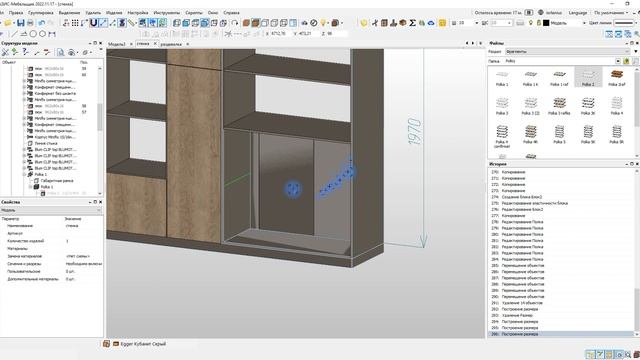Expand the Конфирмат без шканта tree node
The image size is (640, 360).
pyautogui.click(x=24, y=93)
